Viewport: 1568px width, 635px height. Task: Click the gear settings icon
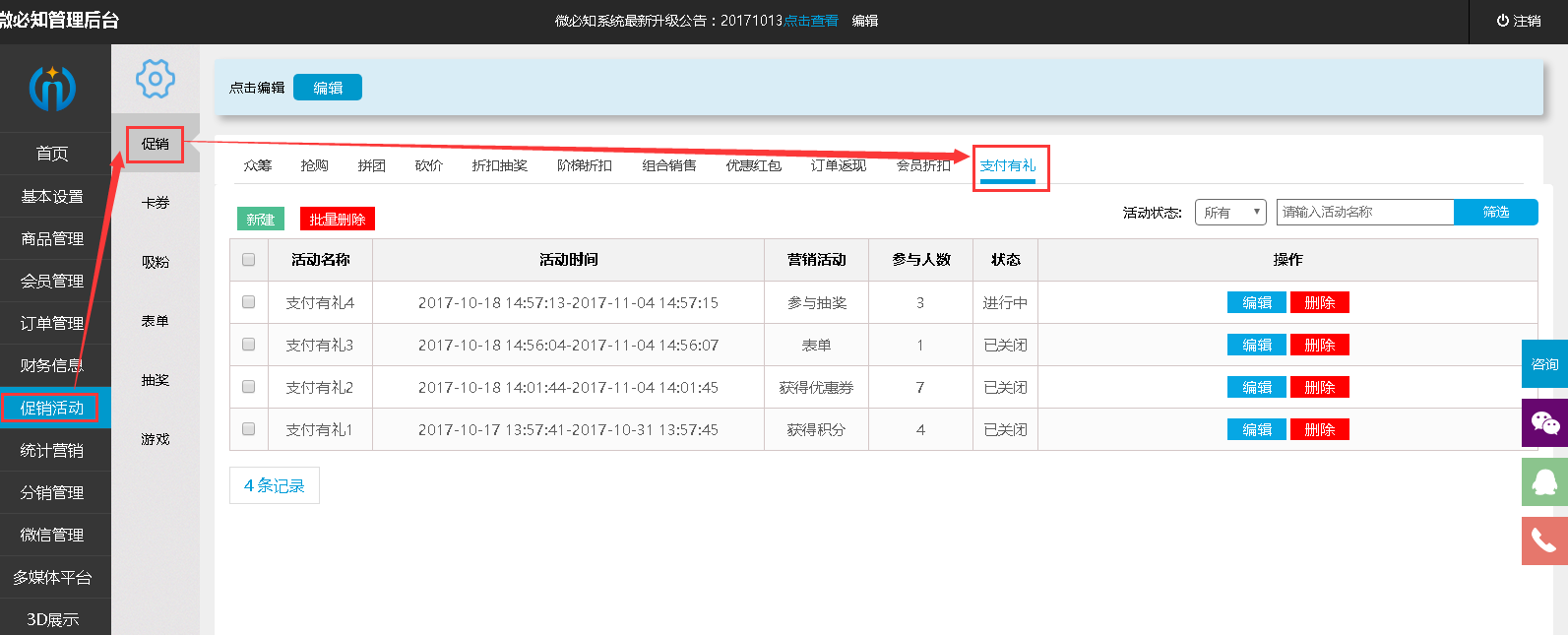tap(155, 79)
